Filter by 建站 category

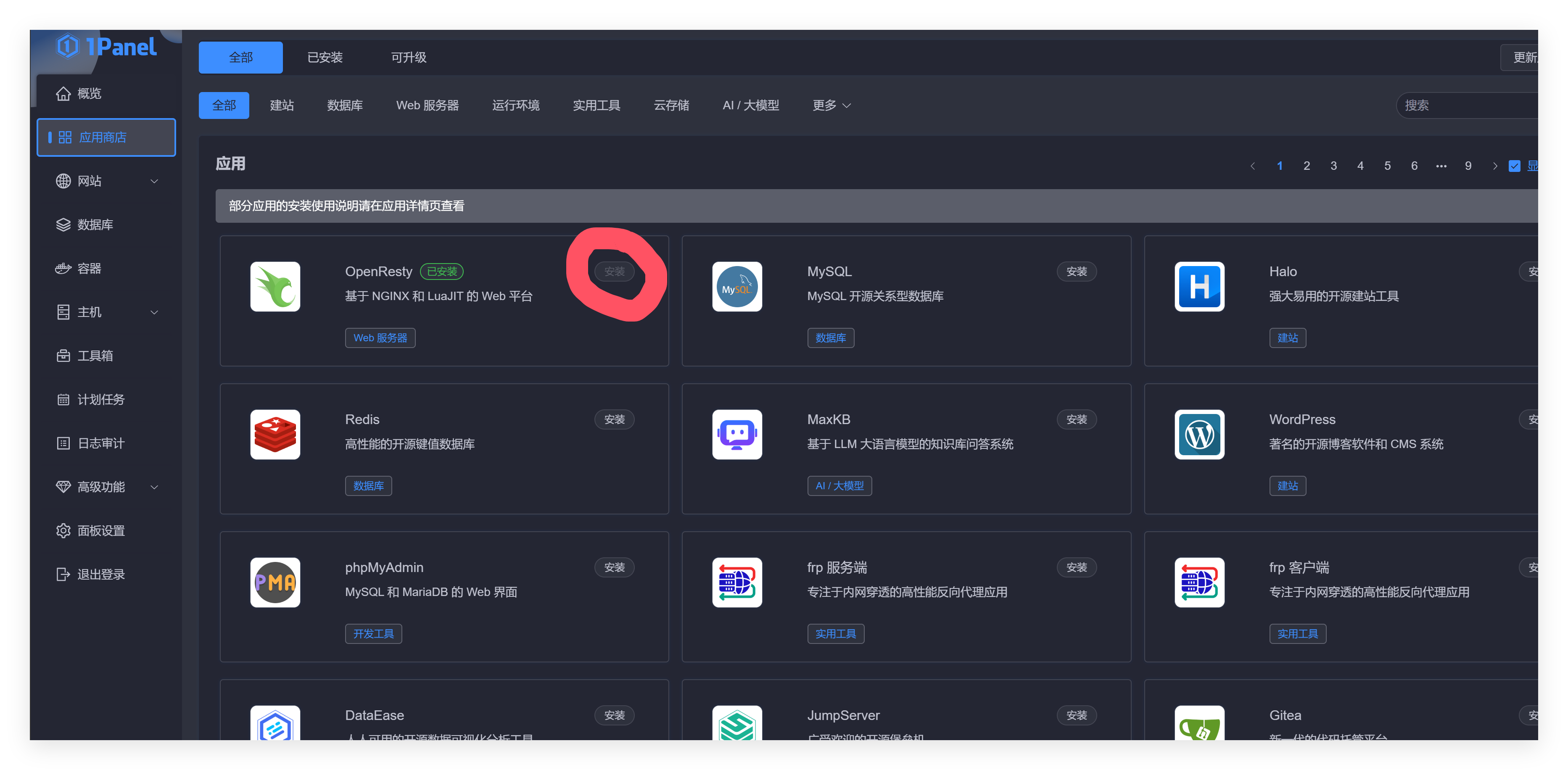(282, 105)
